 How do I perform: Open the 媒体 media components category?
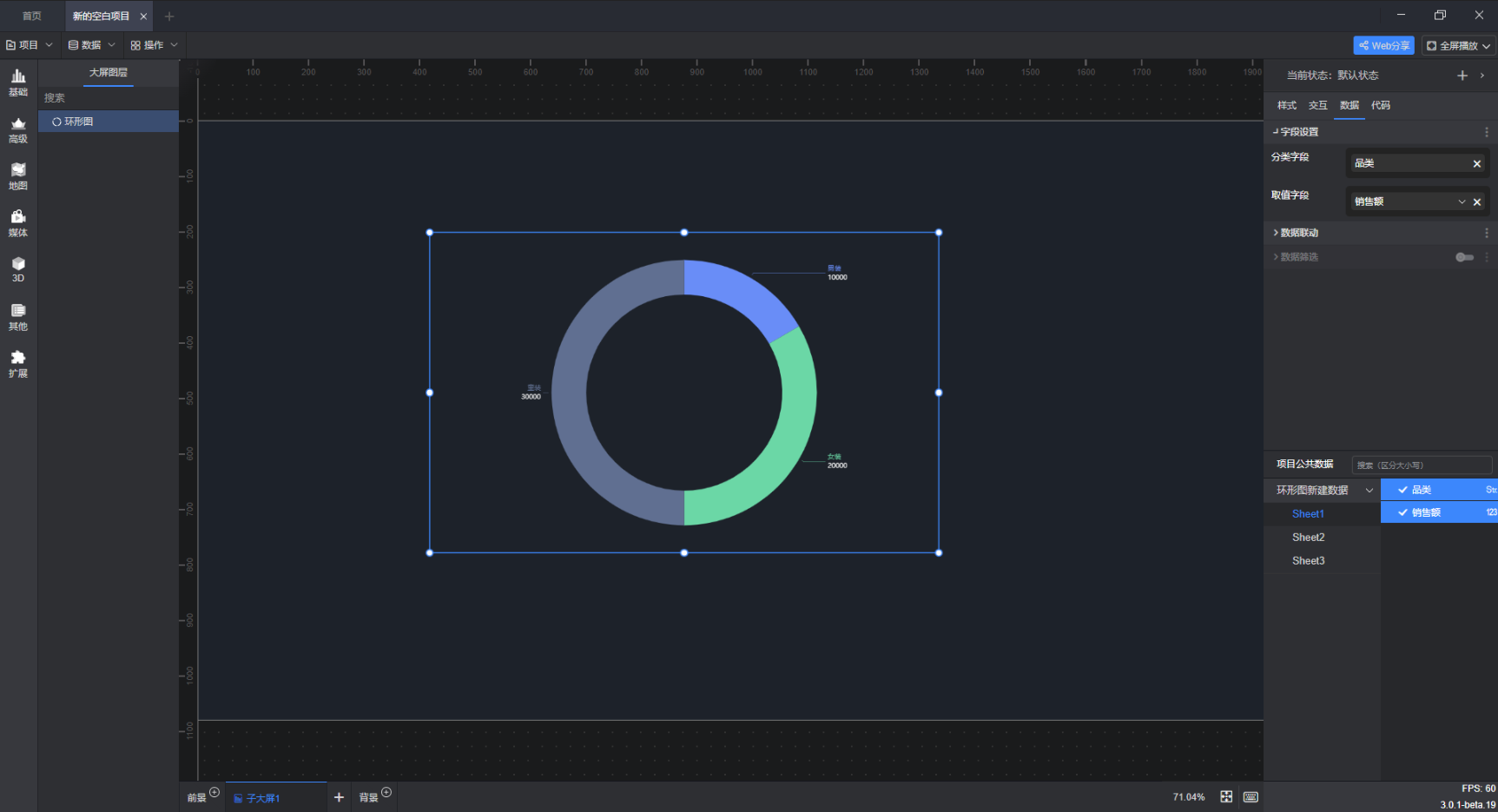(18, 224)
